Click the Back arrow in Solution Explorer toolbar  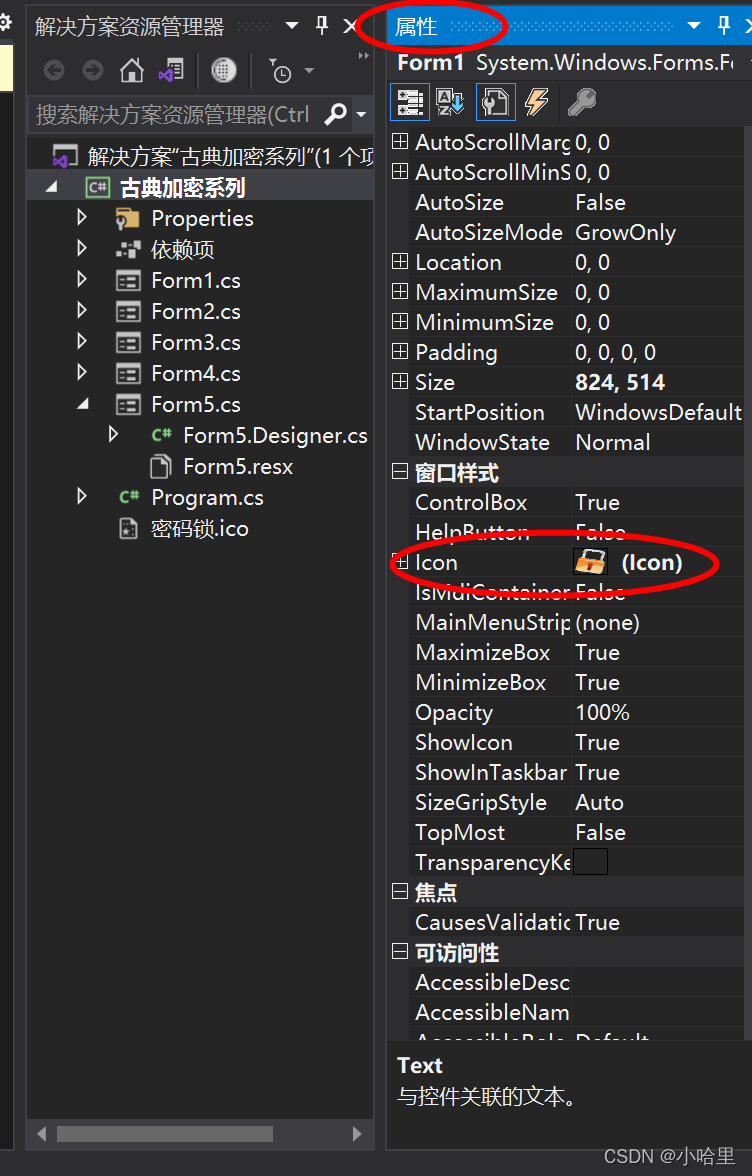(54, 70)
